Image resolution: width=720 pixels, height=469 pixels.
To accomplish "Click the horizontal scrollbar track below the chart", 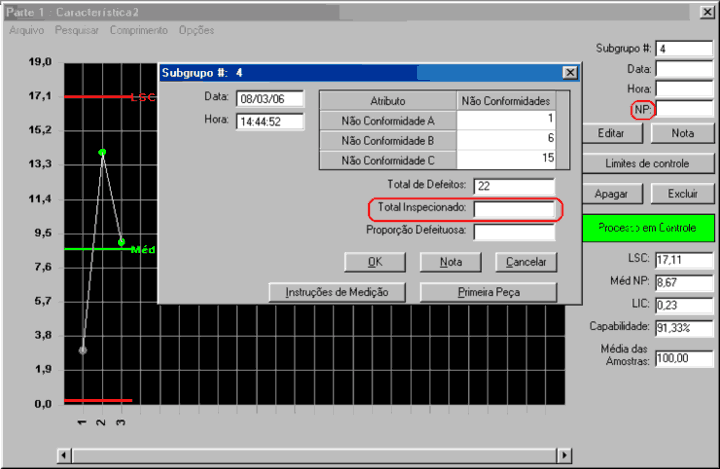I will (x=314, y=456).
